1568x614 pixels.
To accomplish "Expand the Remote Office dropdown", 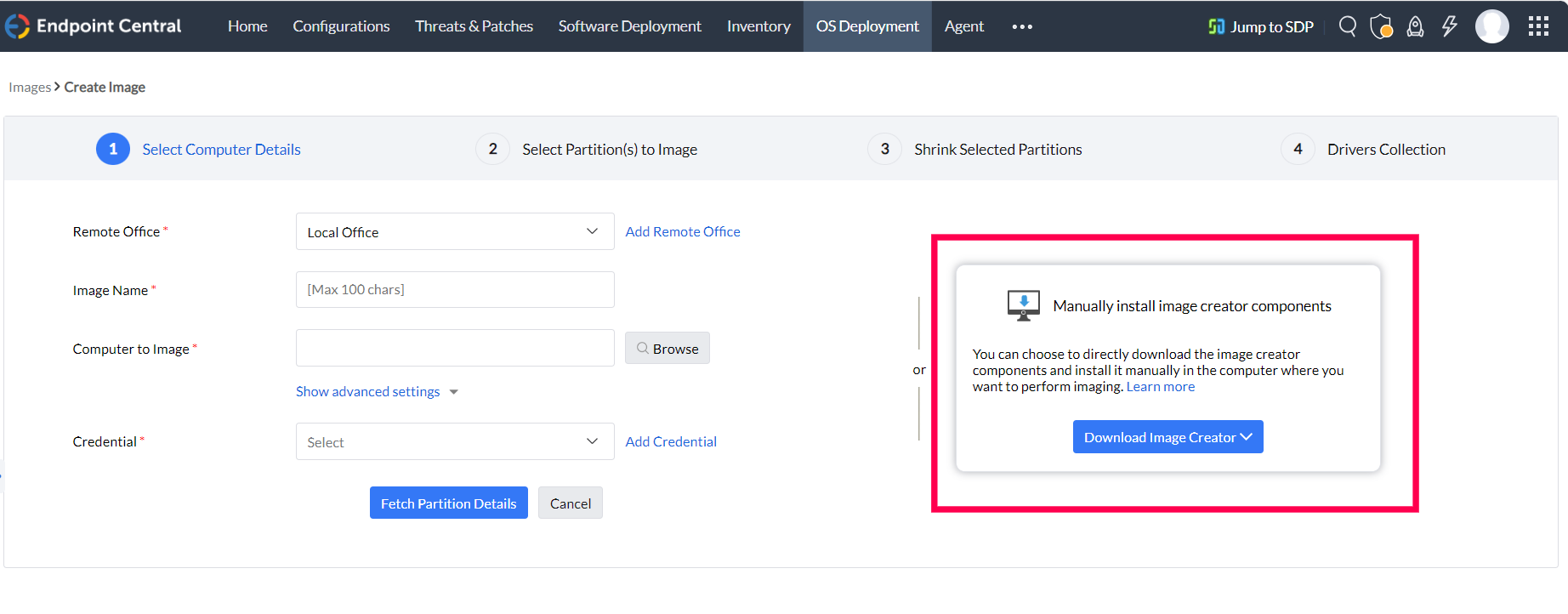I will (x=455, y=231).
